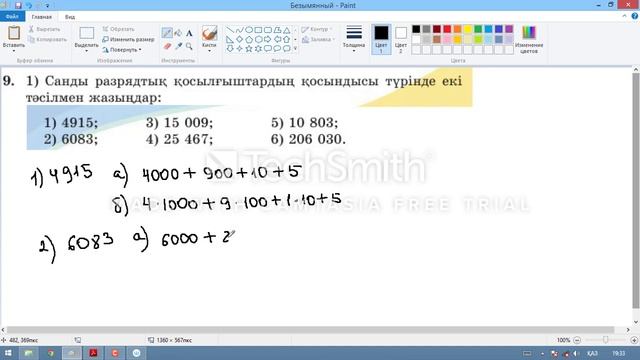Open the Кисти (Brushes) dropdown arrow

209,50
